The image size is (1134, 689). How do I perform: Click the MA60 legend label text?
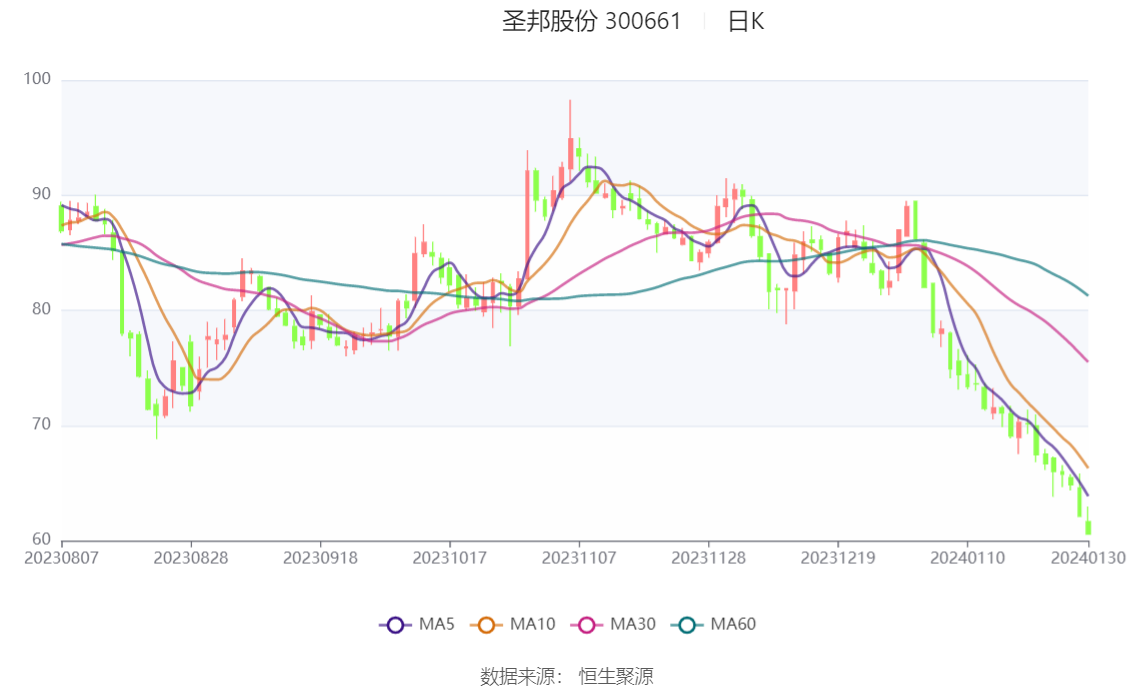pos(733,624)
